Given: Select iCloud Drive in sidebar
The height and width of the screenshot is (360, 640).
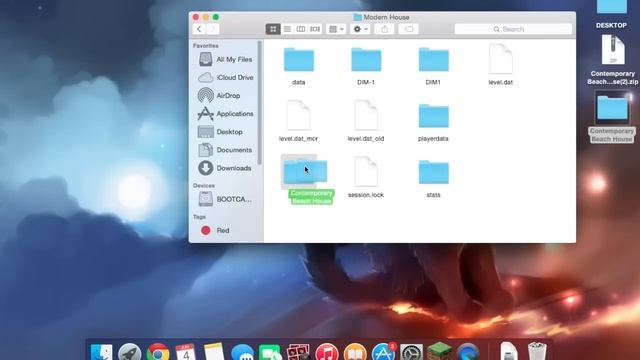Looking at the screenshot, I should [x=225, y=78].
